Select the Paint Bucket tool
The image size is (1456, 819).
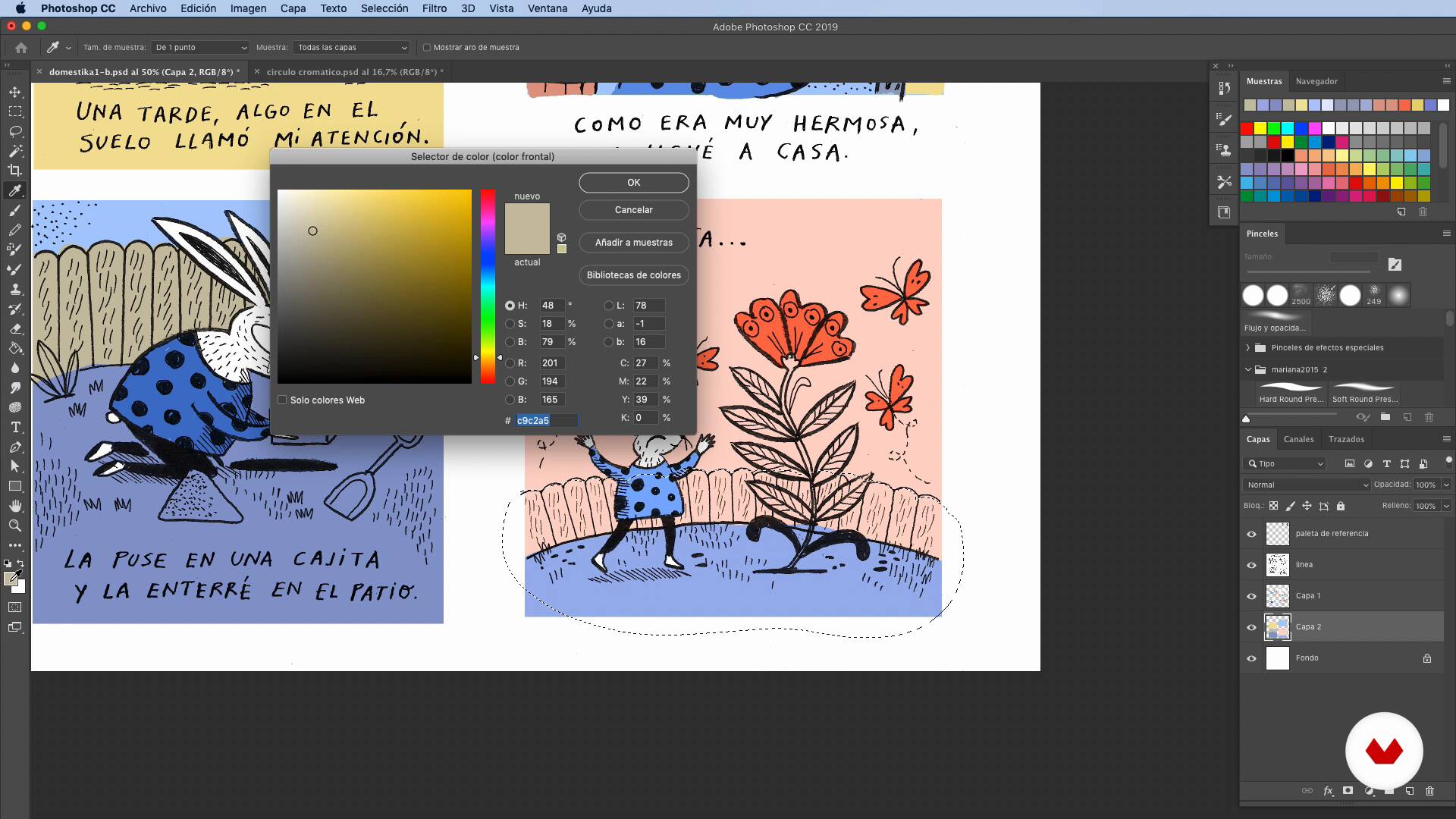tap(14, 348)
